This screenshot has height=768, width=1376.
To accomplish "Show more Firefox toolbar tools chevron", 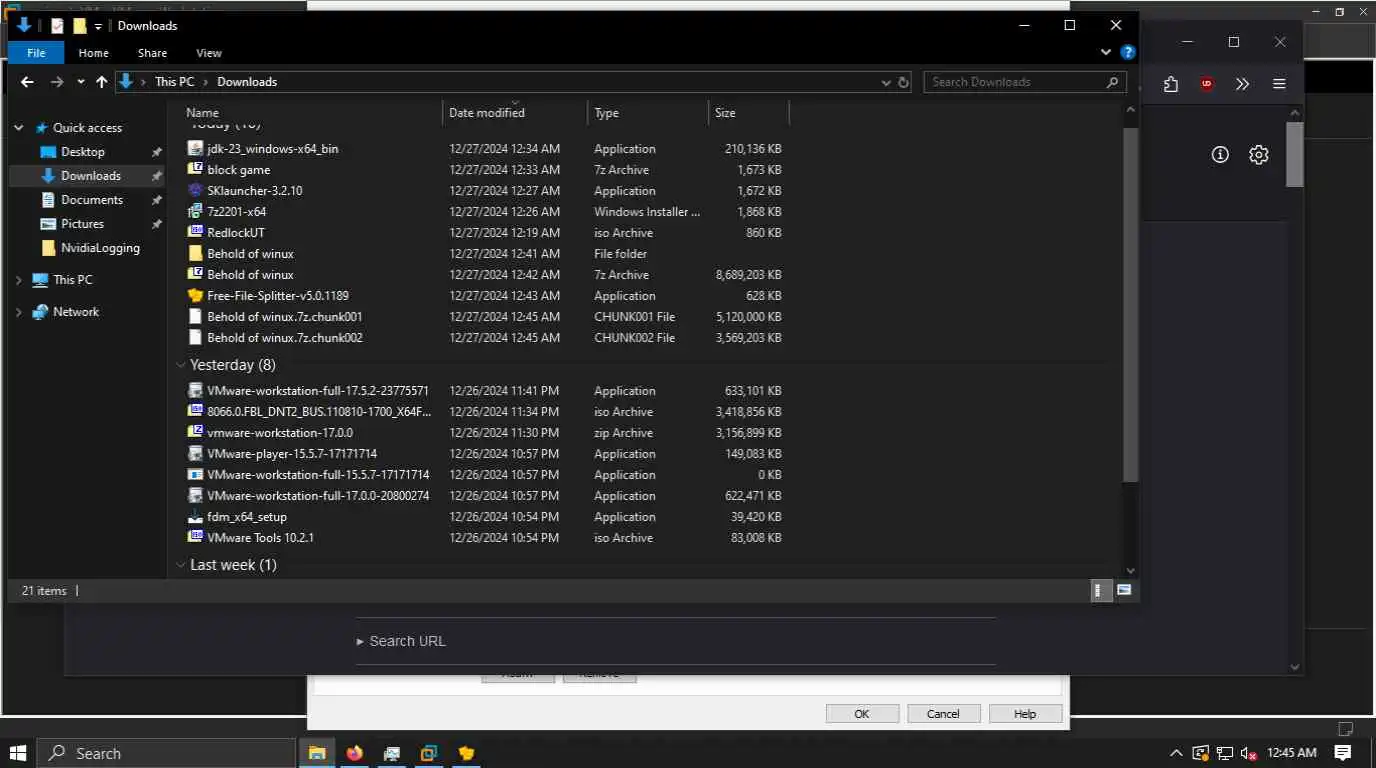I will (1242, 84).
